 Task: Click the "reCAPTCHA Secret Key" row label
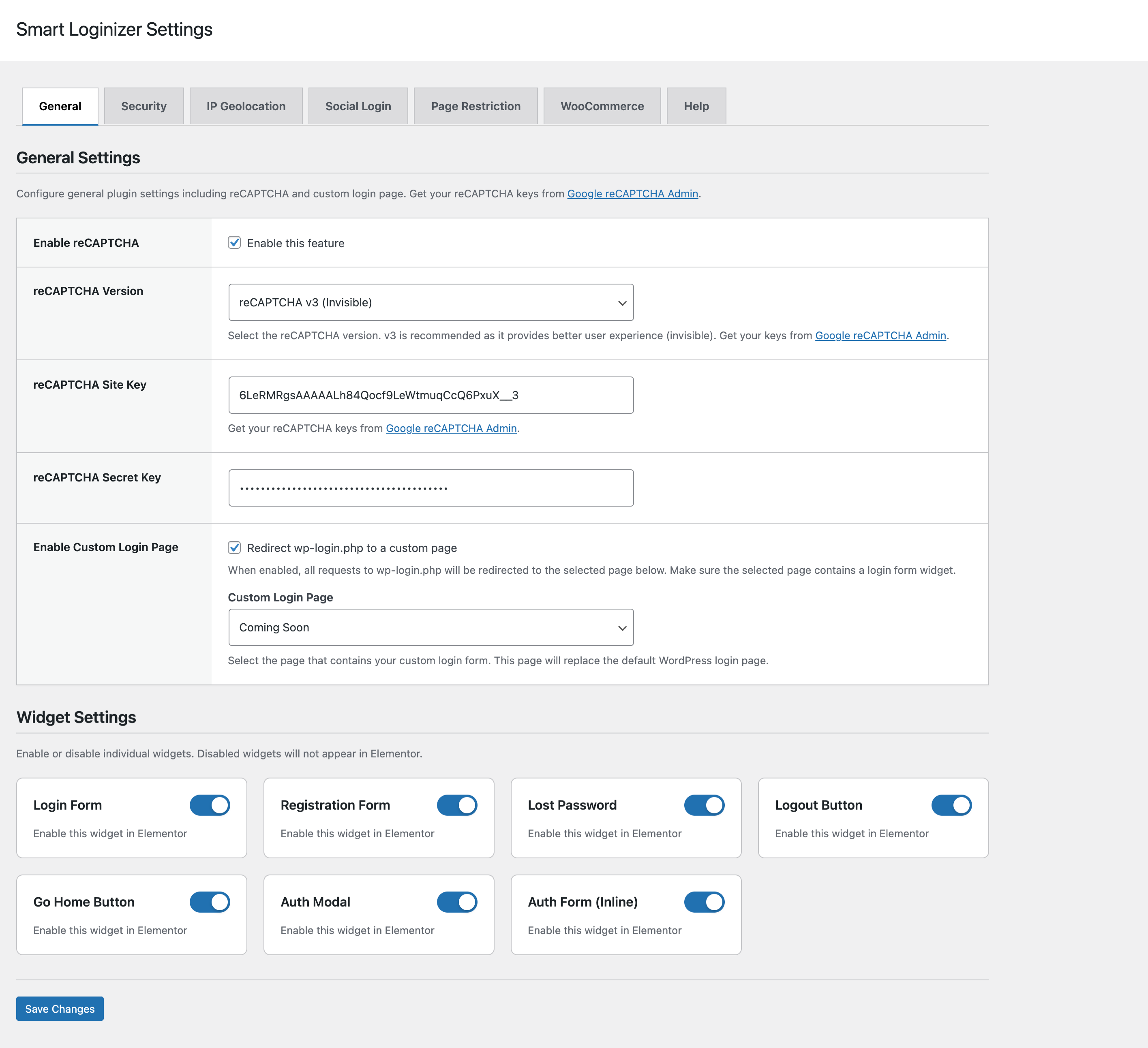(x=97, y=478)
